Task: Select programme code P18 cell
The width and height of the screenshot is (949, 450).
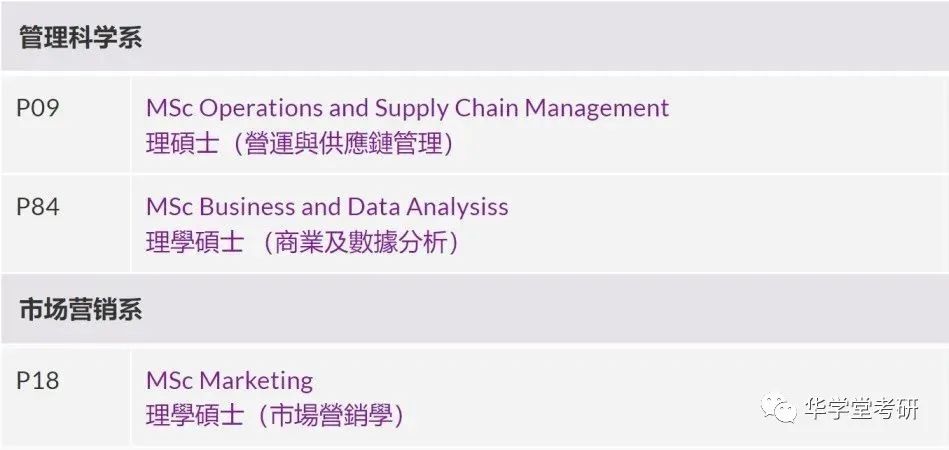Action: click(65, 396)
